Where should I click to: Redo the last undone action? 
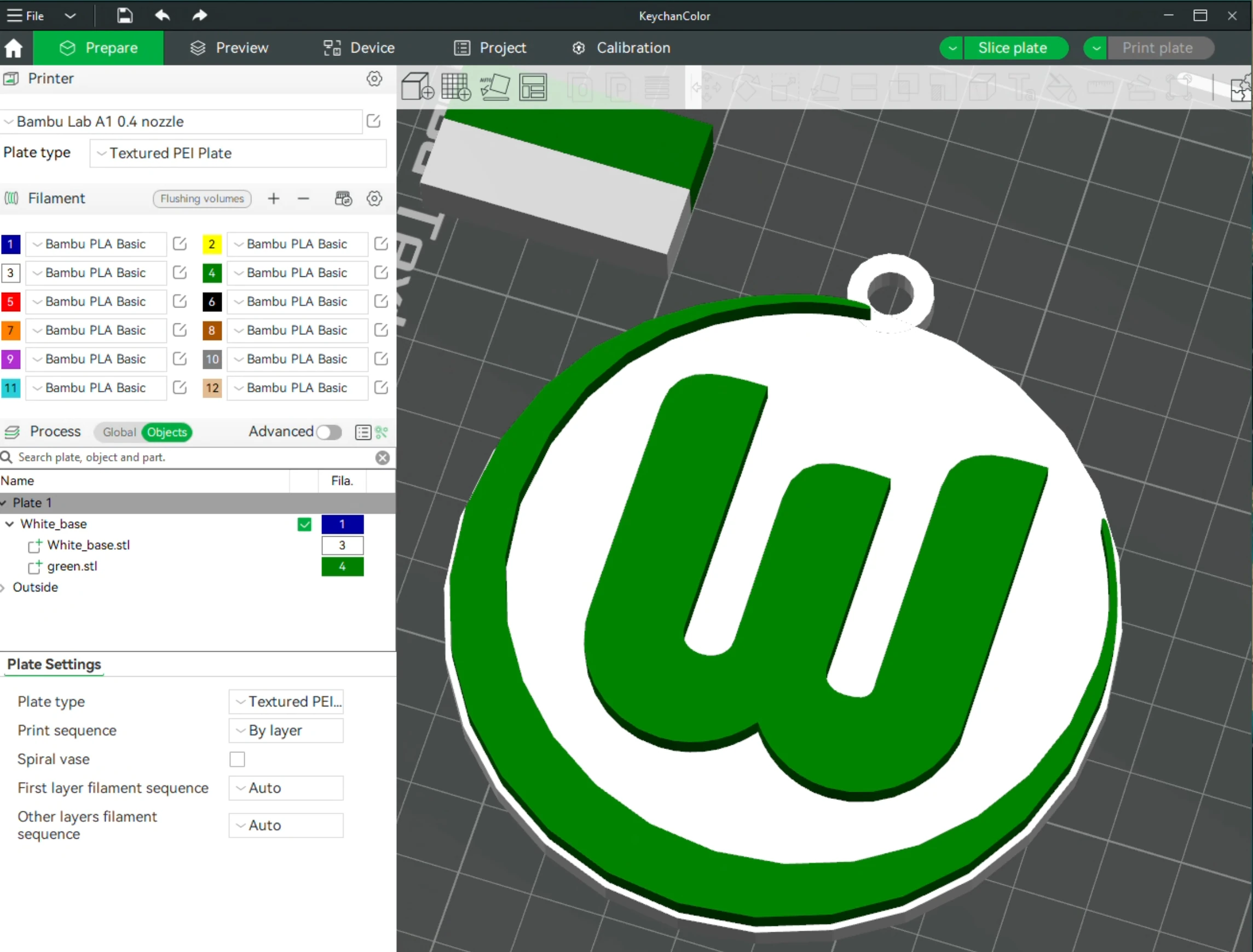(x=200, y=15)
